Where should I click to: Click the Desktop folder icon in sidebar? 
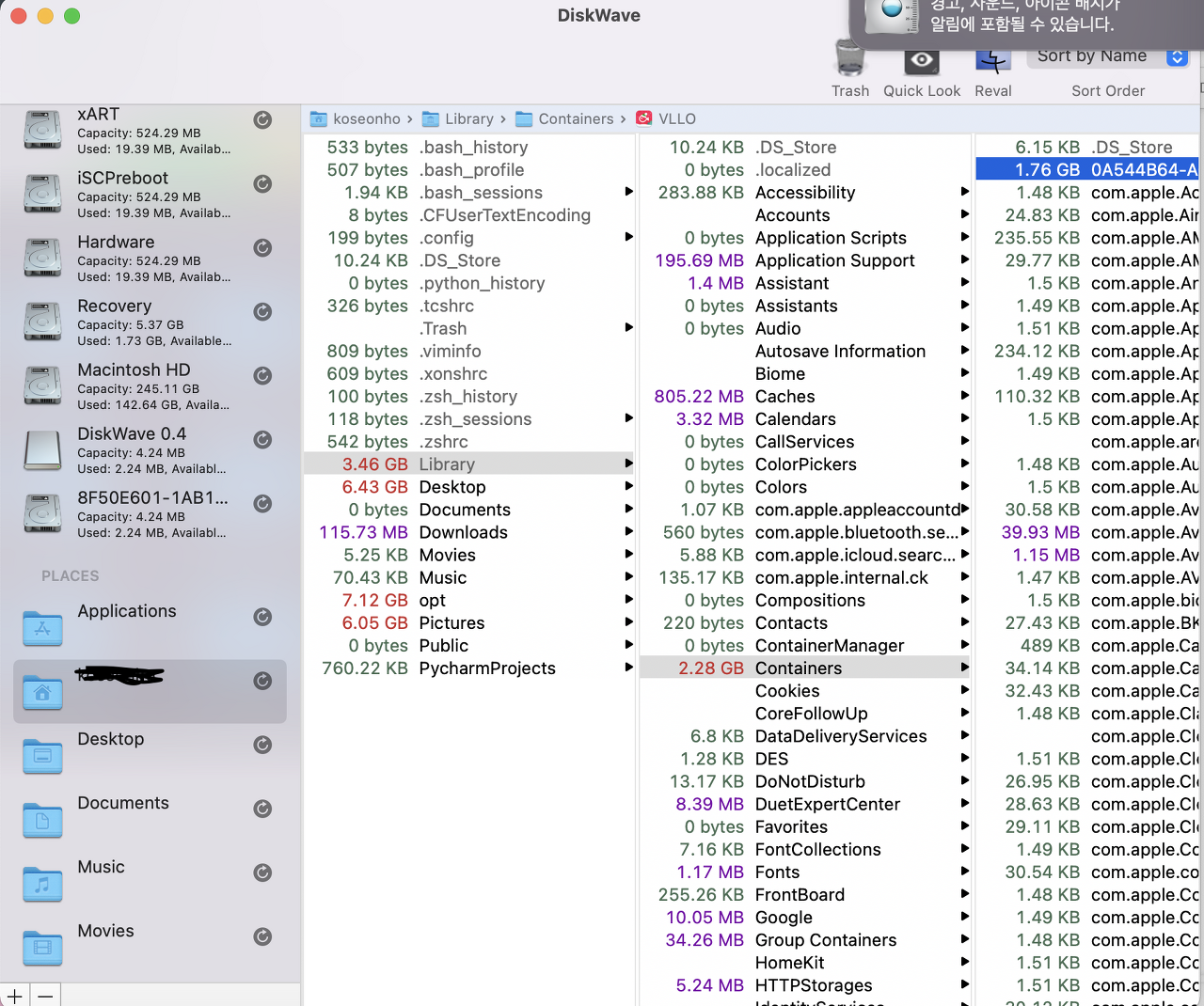[x=42, y=756]
